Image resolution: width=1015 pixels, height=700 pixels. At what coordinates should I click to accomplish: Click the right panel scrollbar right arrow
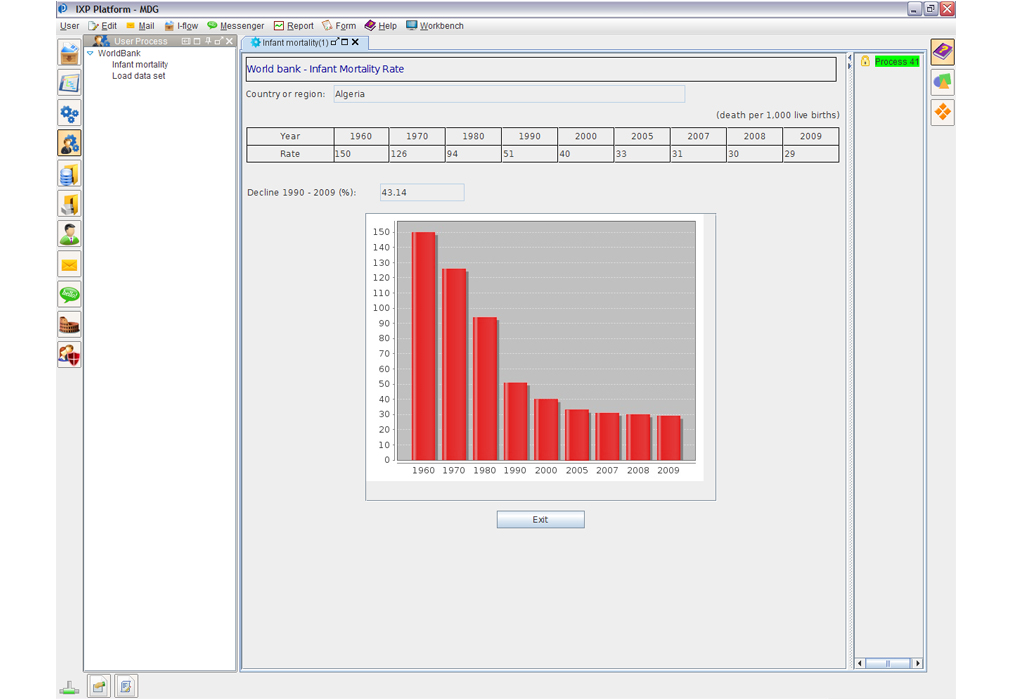[917, 663]
